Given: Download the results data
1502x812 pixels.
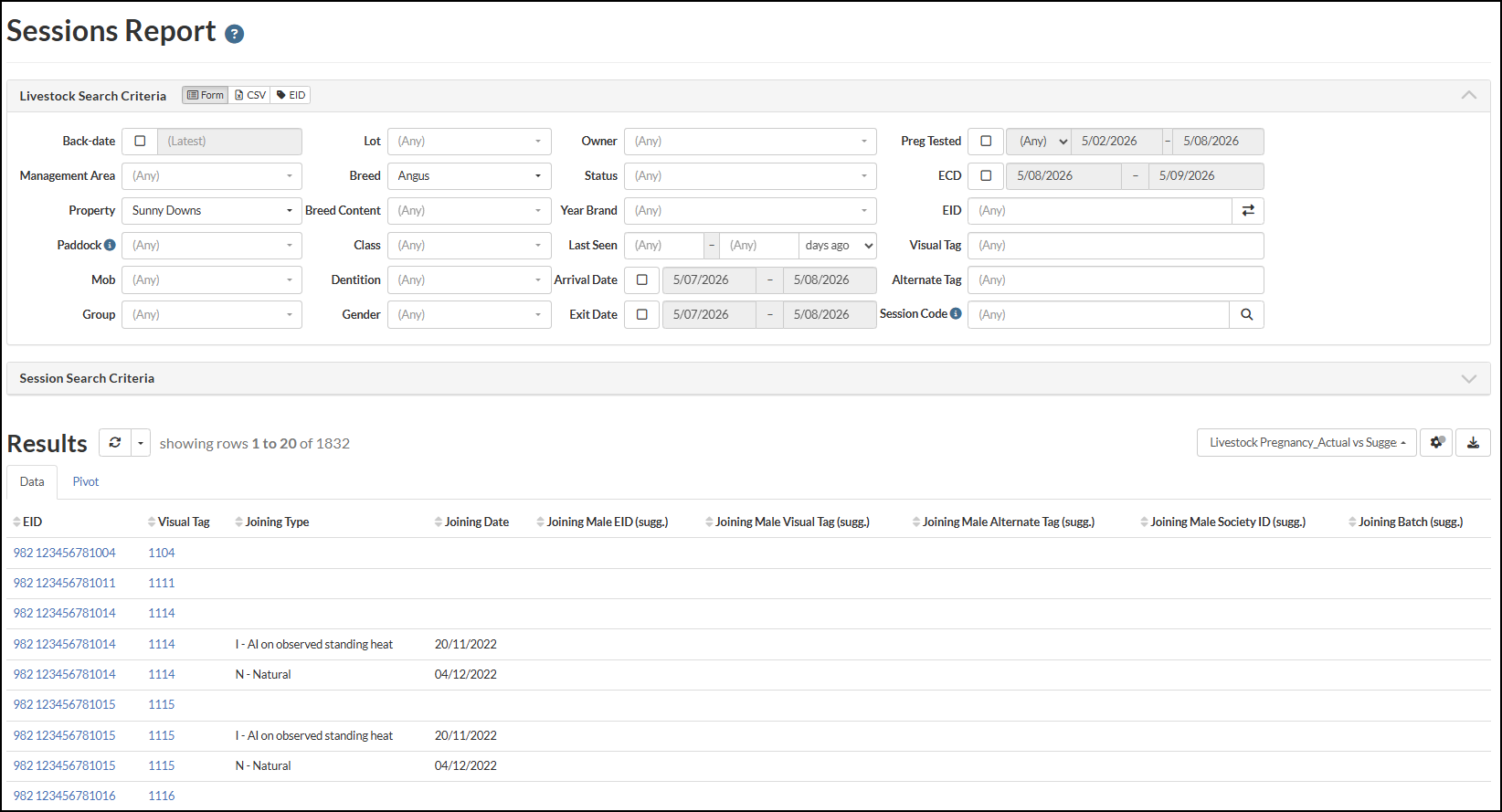Looking at the screenshot, I should [x=1473, y=443].
